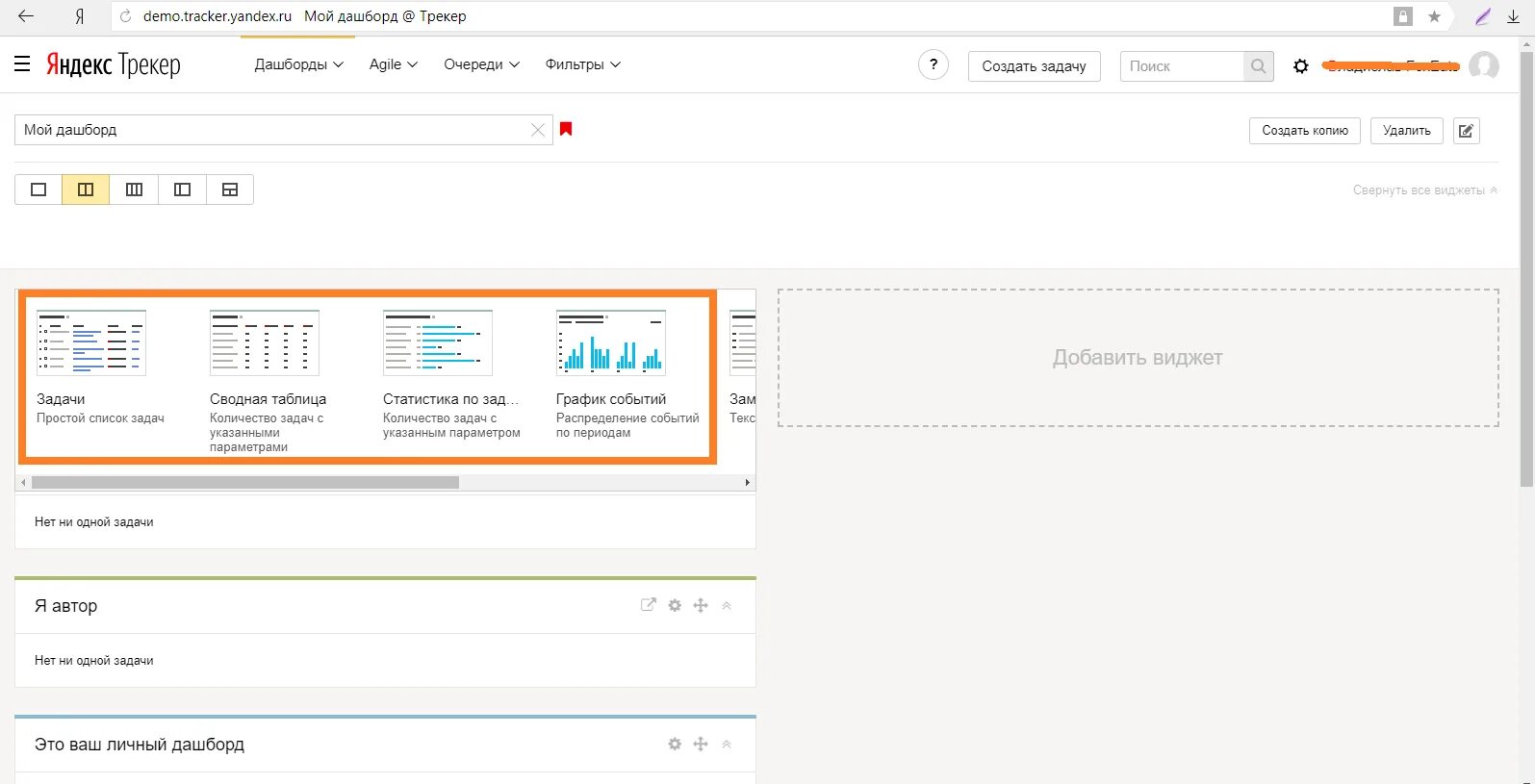Viewport: 1535px width, 784px height.
Task: Click the left arrow of widget scrollbar
Action: click(x=23, y=483)
